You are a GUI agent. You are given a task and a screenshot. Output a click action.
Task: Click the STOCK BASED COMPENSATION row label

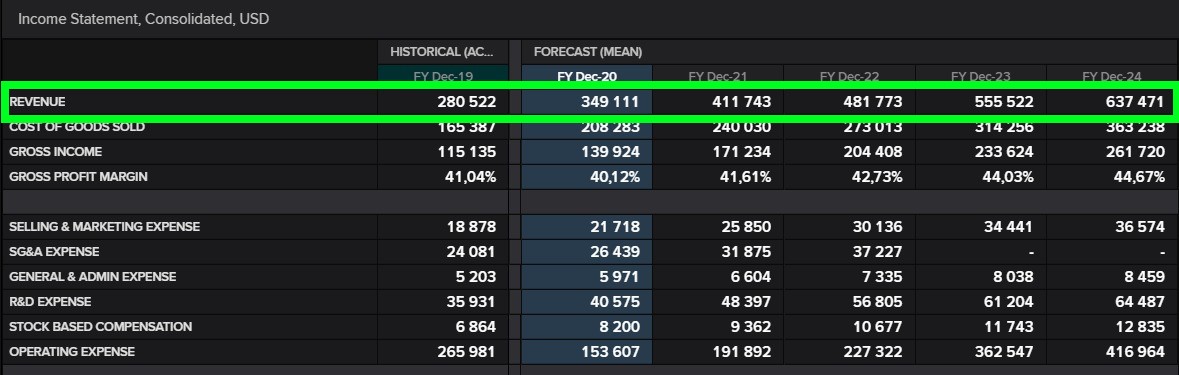point(100,326)
